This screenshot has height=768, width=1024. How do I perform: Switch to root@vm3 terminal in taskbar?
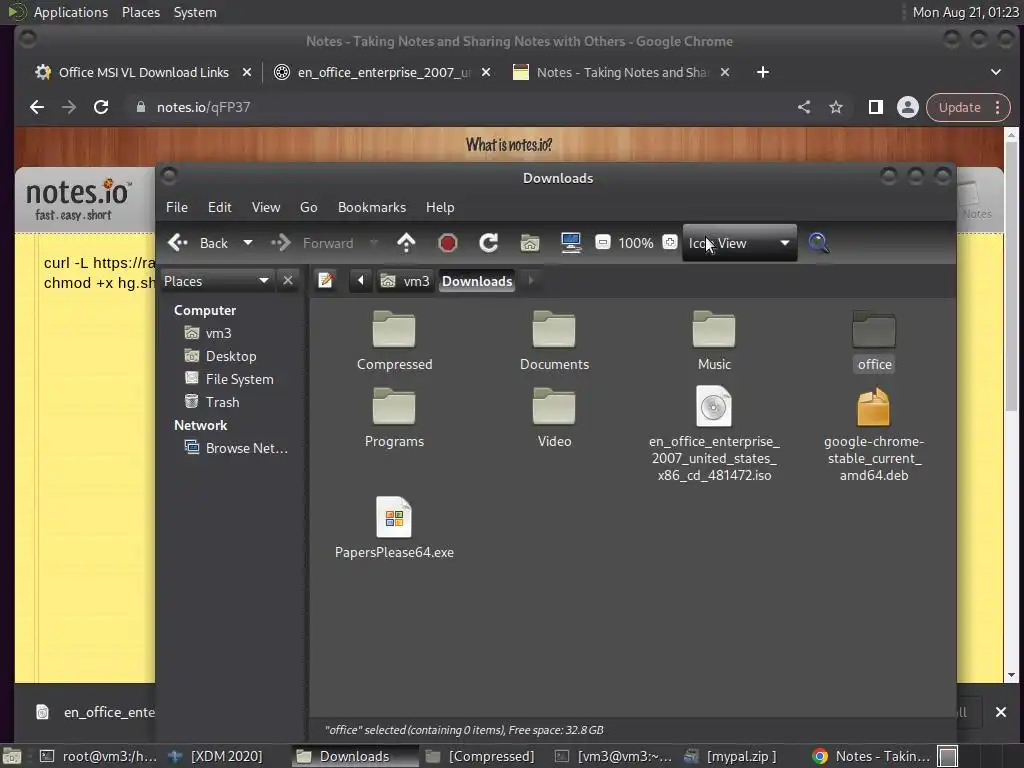click(98, 756)
